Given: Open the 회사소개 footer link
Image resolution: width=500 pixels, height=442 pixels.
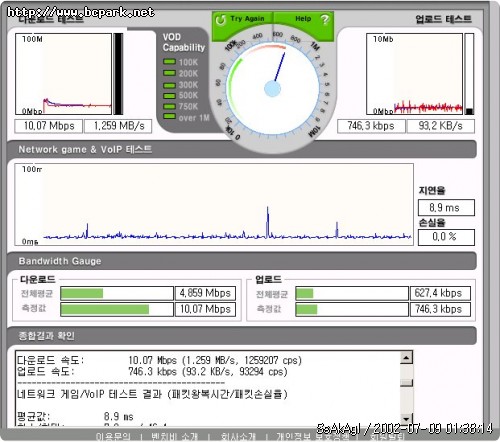Looking at the screenshot, I should click(238, 436).
